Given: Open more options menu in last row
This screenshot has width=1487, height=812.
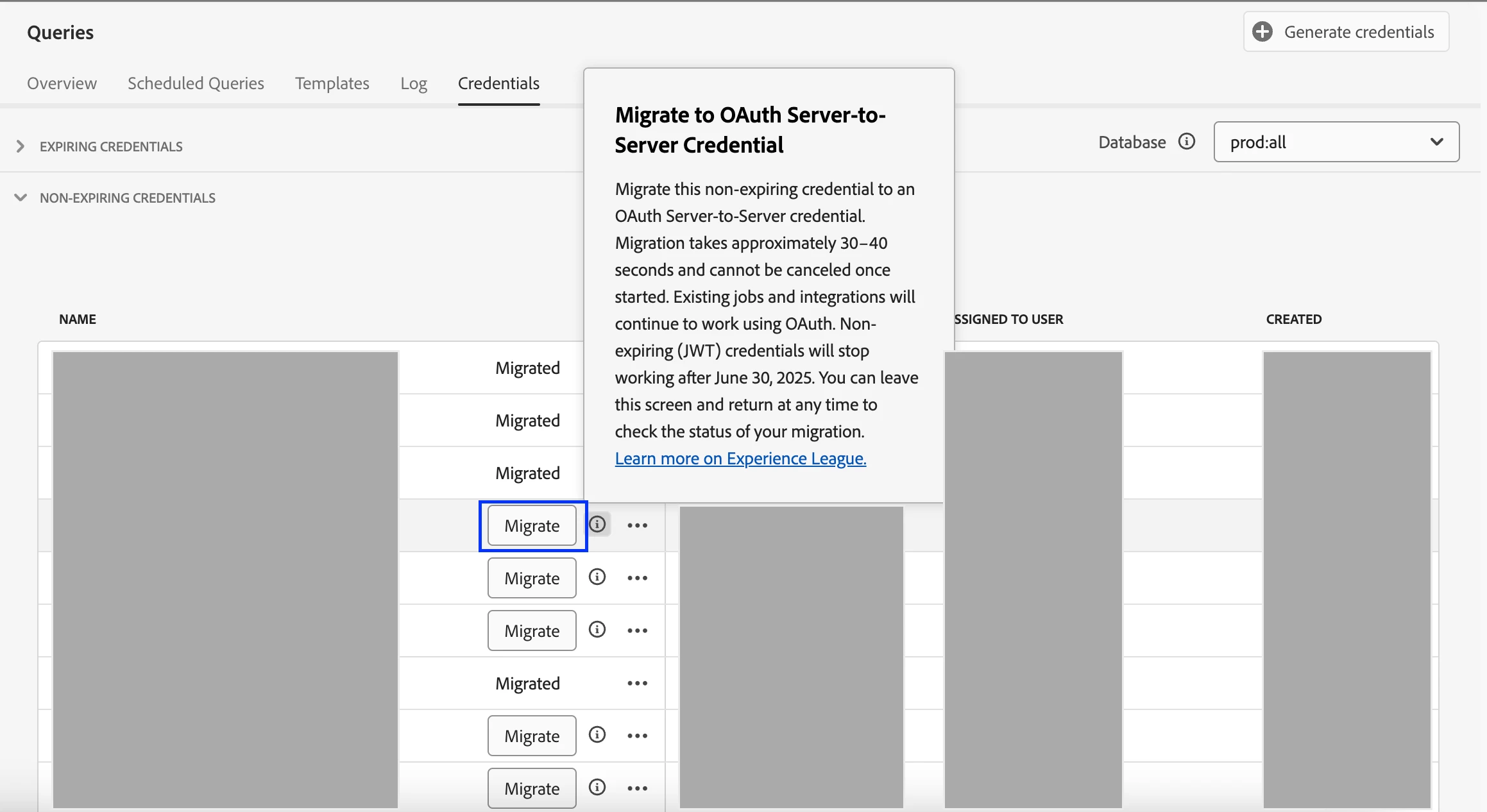Looking at the screenshot, I should [637, 788].
